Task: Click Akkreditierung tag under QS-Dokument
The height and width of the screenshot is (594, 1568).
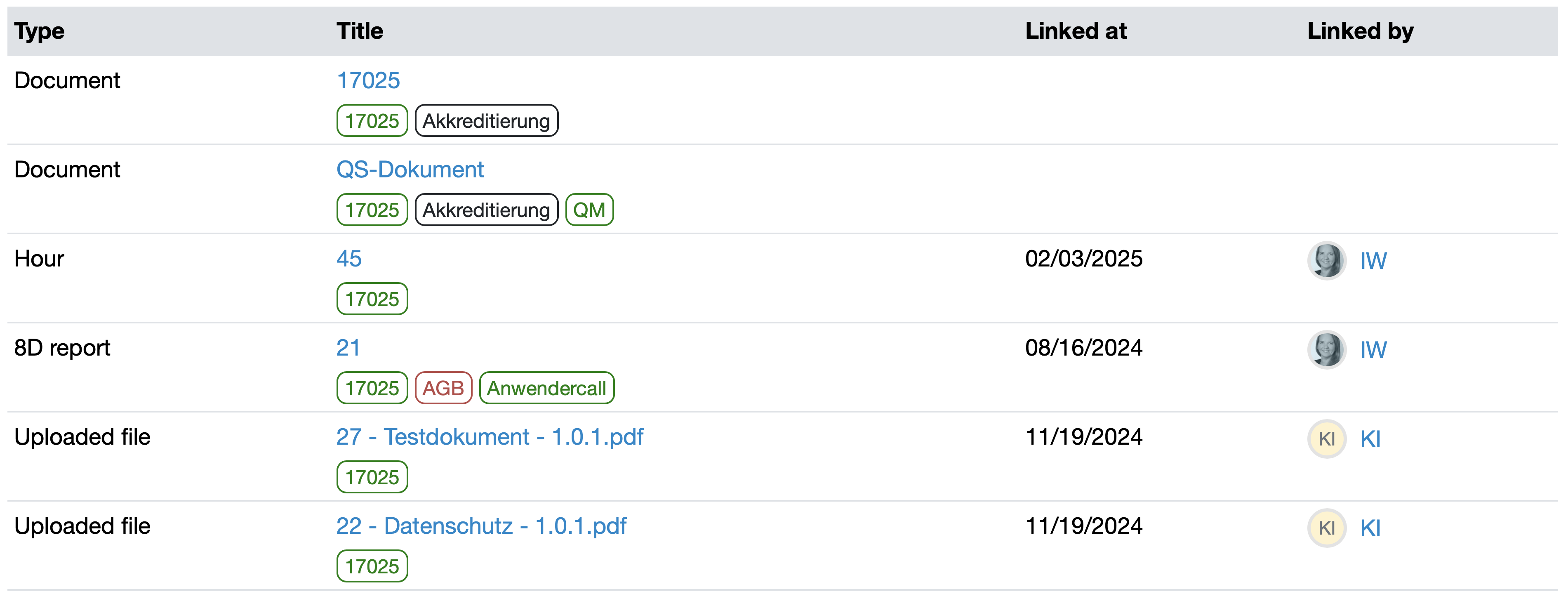Action: (486, 210)
